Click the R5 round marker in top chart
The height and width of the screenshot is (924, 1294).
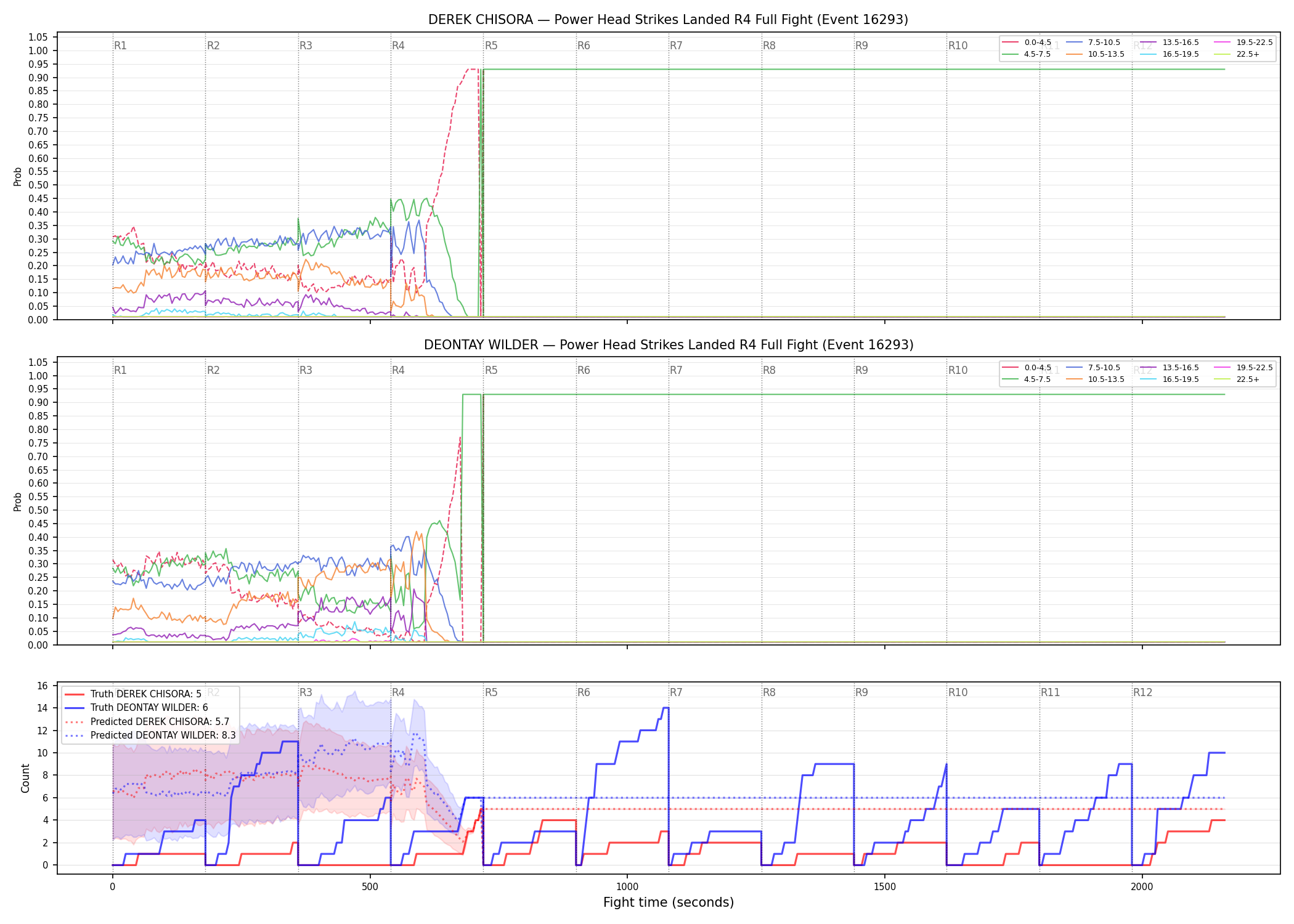coord(491,46)
